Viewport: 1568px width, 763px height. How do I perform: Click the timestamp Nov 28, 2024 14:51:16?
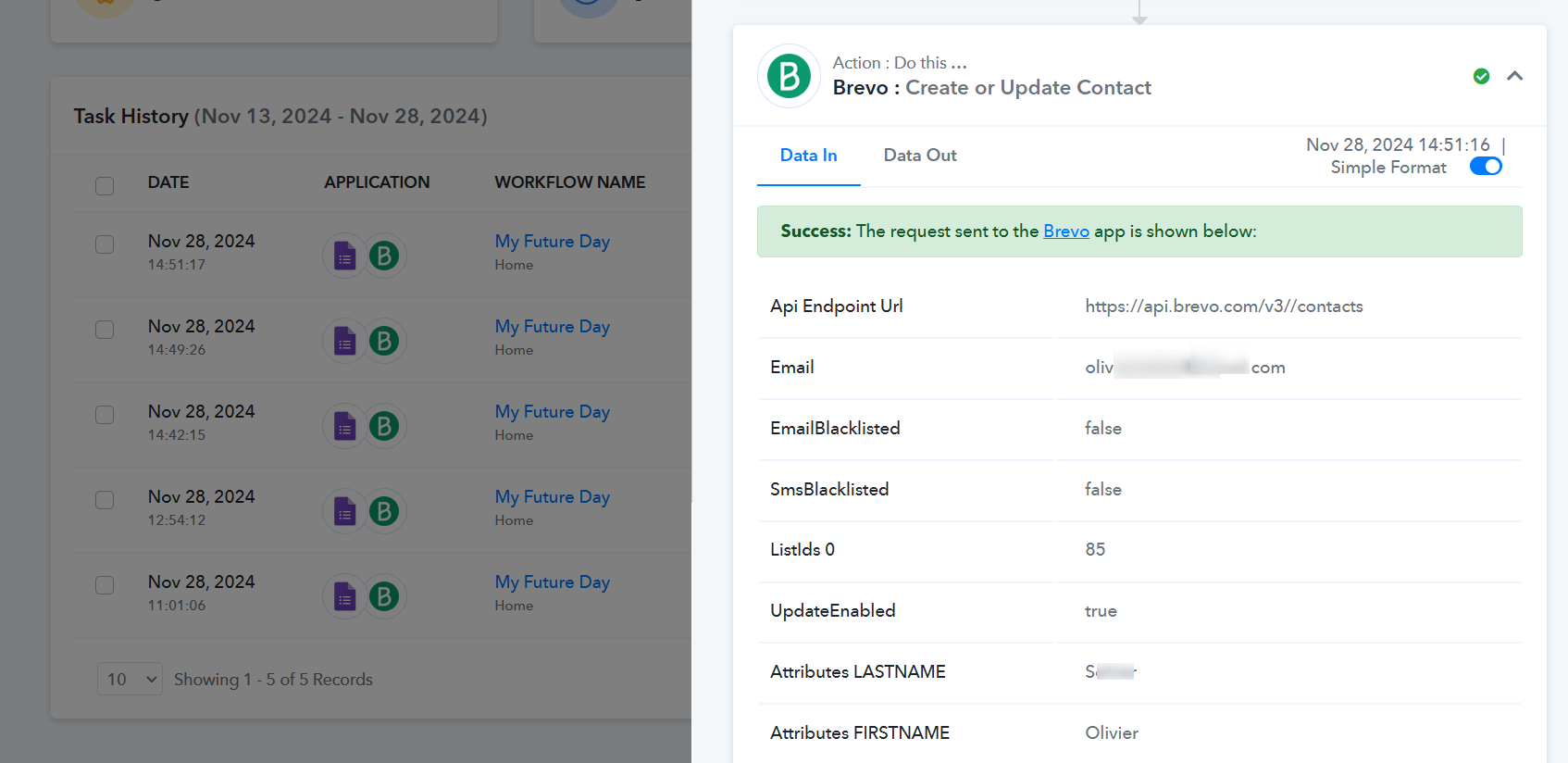(1398, 144)
